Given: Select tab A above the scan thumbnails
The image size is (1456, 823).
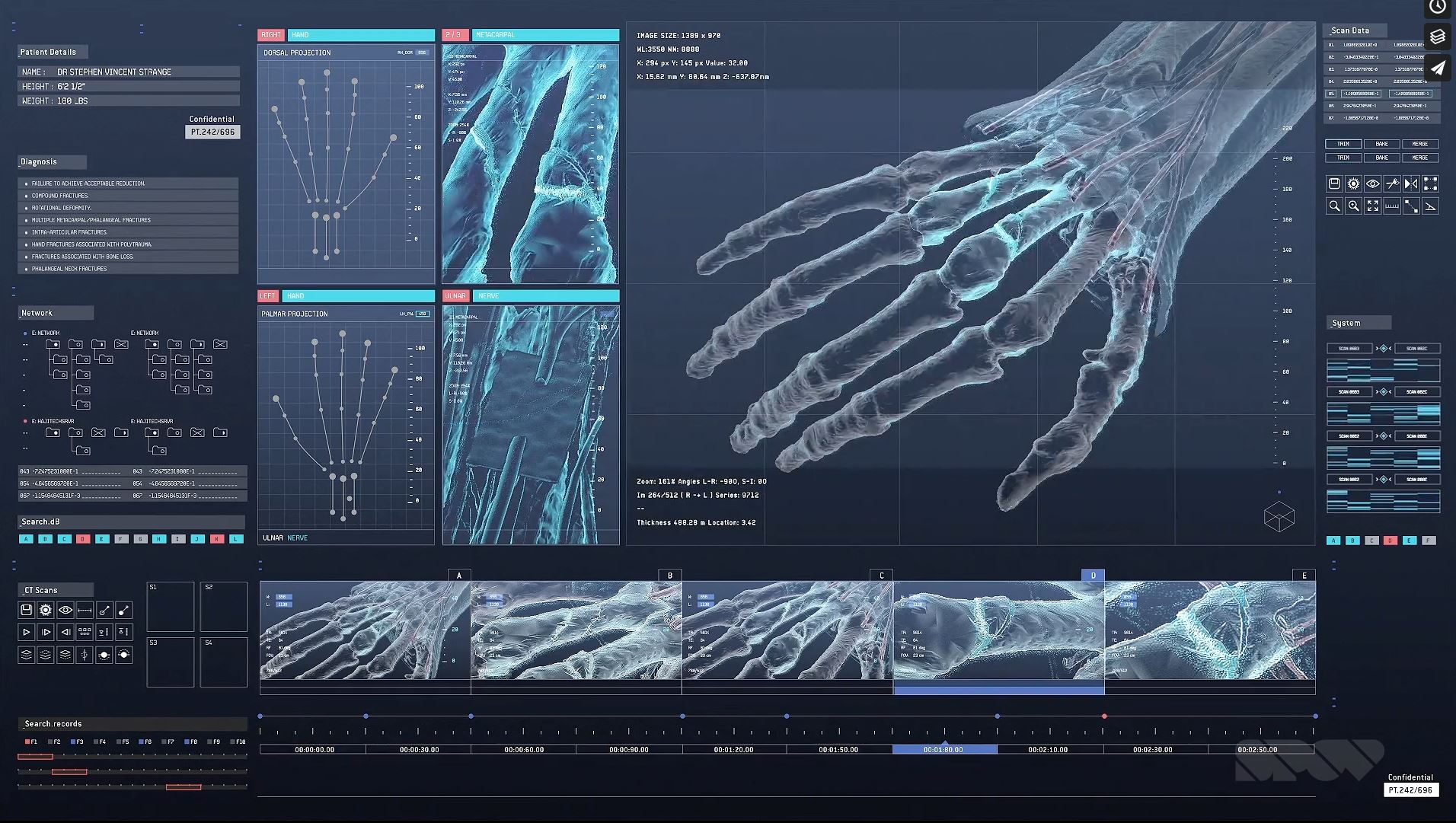Looking at the screenshot, I should 459,576.
